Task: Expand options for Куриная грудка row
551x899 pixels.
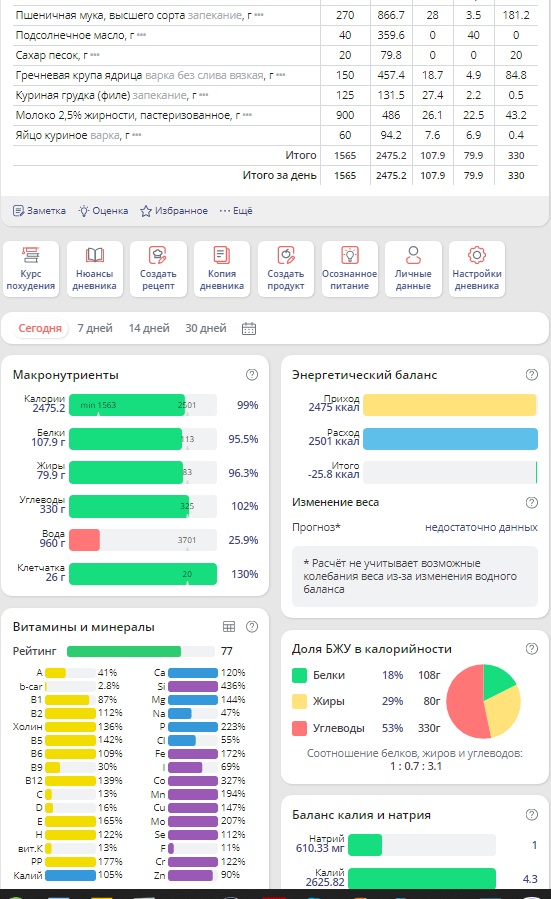Action: [204, 96]
